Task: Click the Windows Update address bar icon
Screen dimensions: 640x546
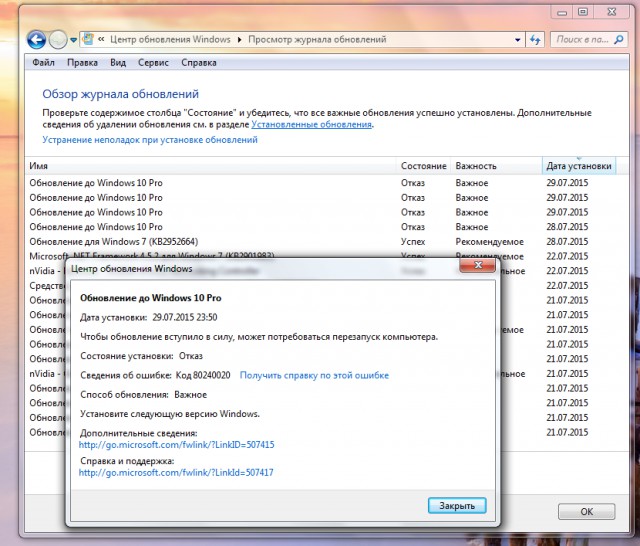Action: point(88,39)
